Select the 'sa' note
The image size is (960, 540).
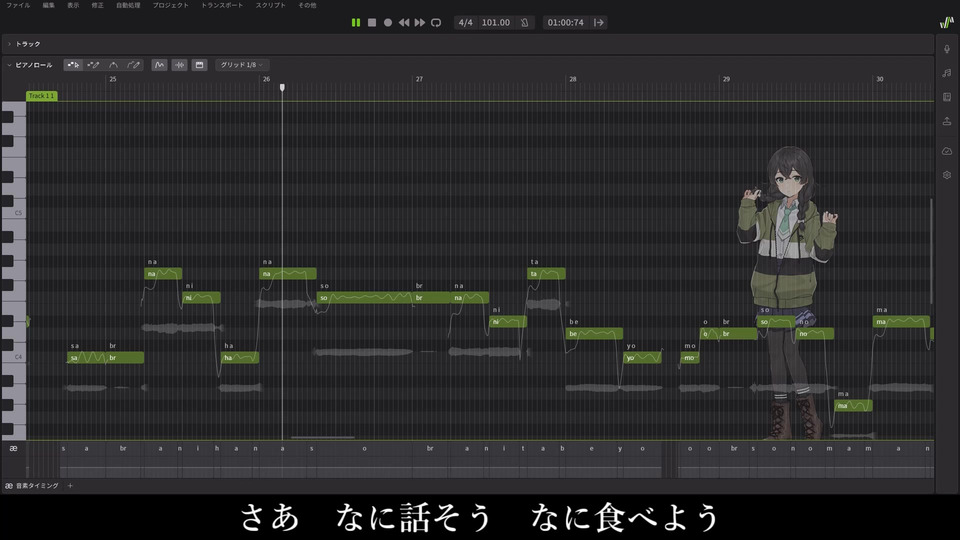[86, 358]
